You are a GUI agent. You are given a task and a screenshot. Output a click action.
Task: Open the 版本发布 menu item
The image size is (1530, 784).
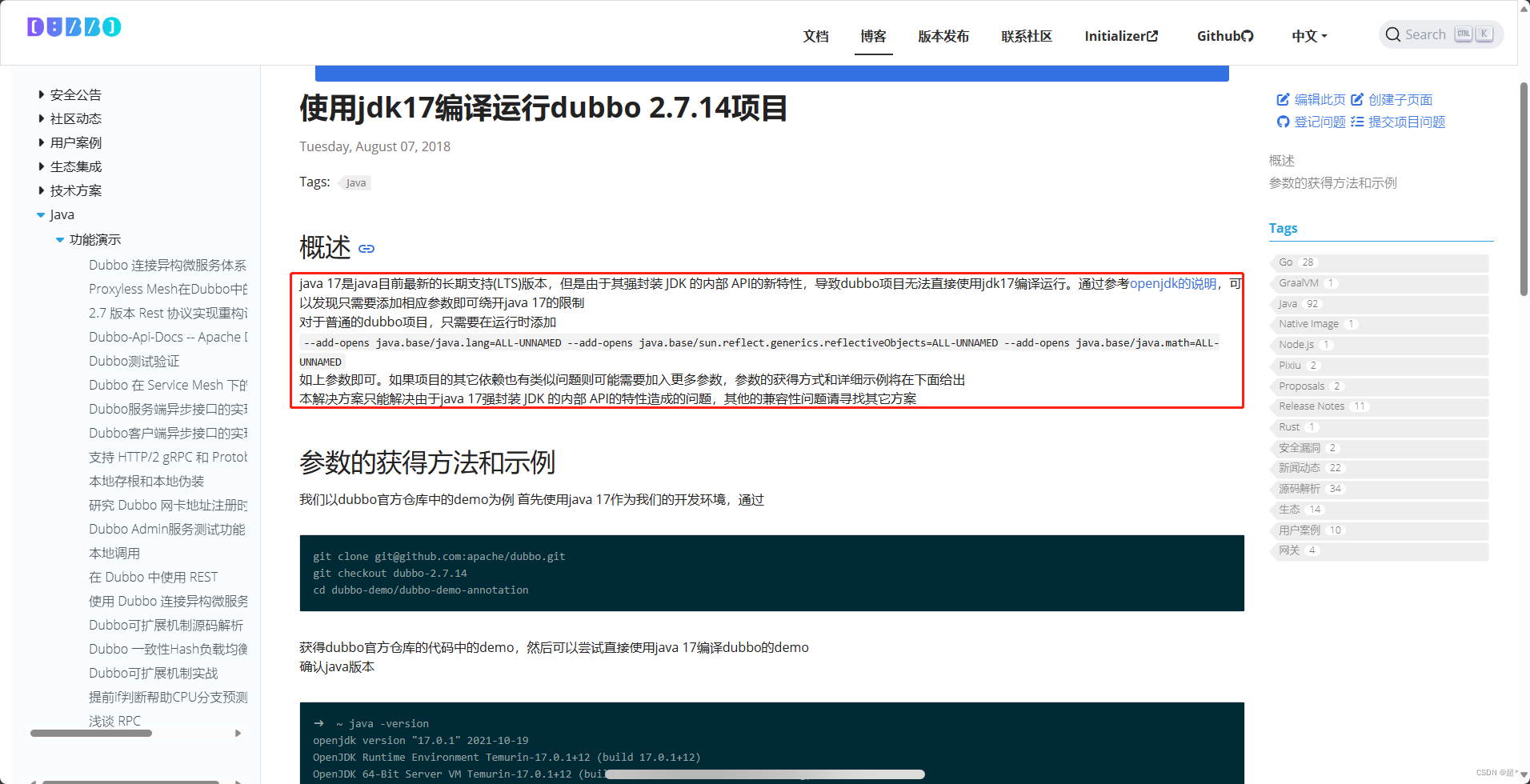[943, 36]
